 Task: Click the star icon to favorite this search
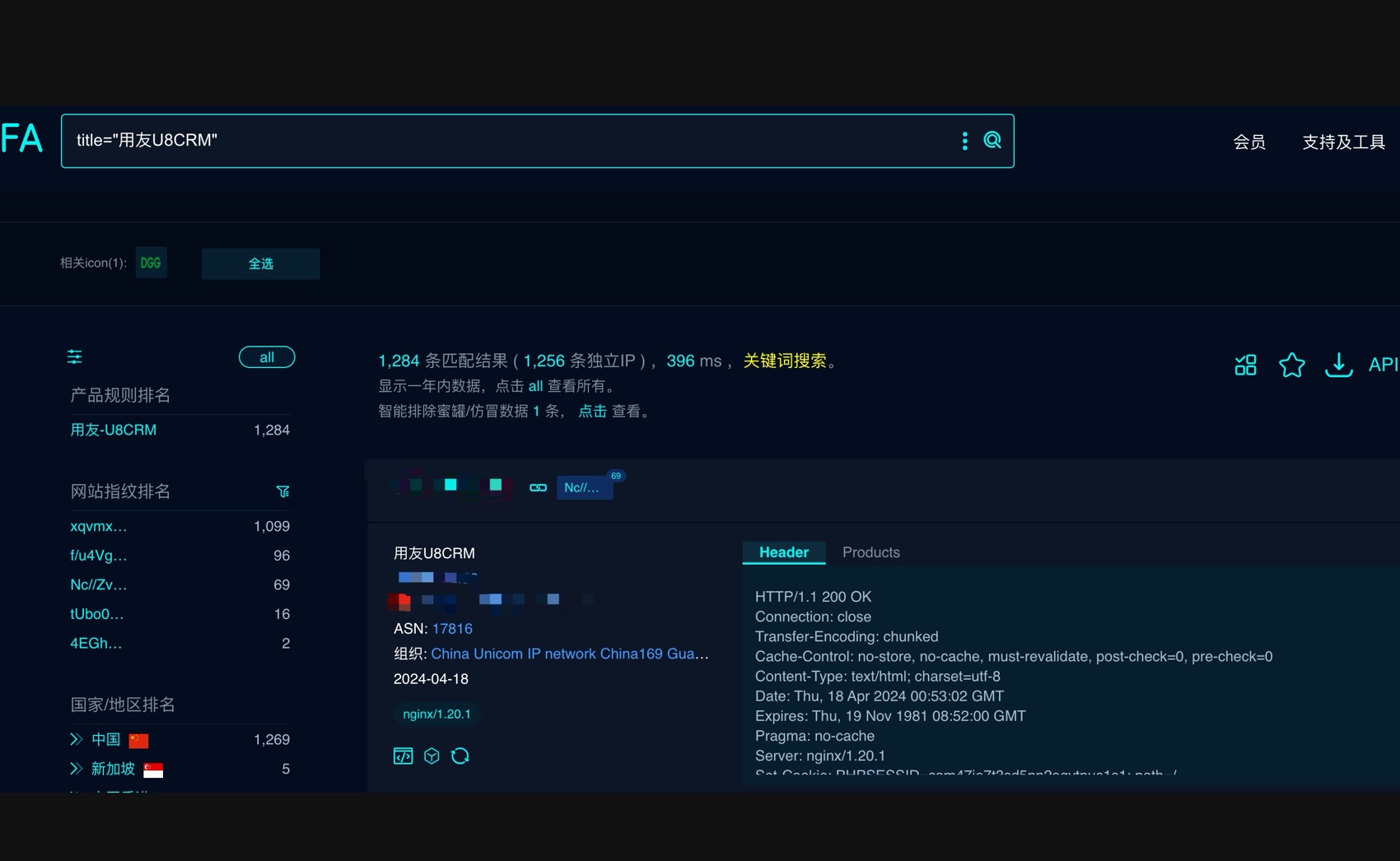click(x=1291, y=365)
